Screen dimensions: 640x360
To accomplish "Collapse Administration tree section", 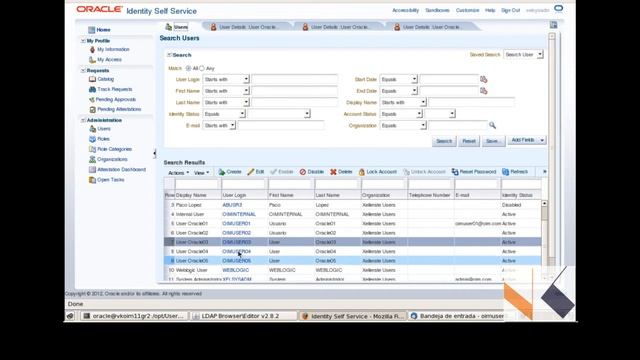I will (x=83, y=120).
